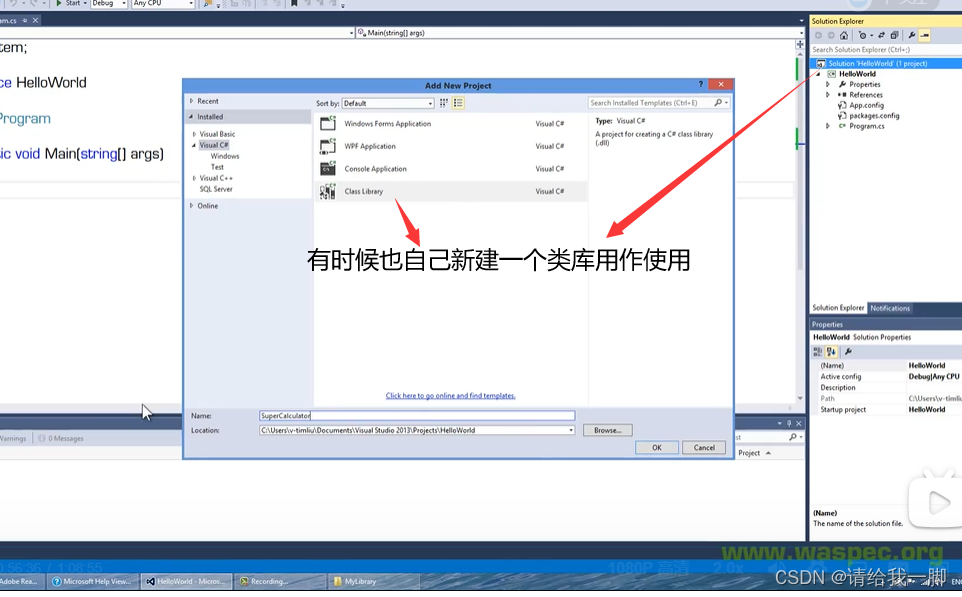This screenshot has height=597, width=962.
Task: Click the search magnifier in Installed Templates box
Action: tap(718, 103)
